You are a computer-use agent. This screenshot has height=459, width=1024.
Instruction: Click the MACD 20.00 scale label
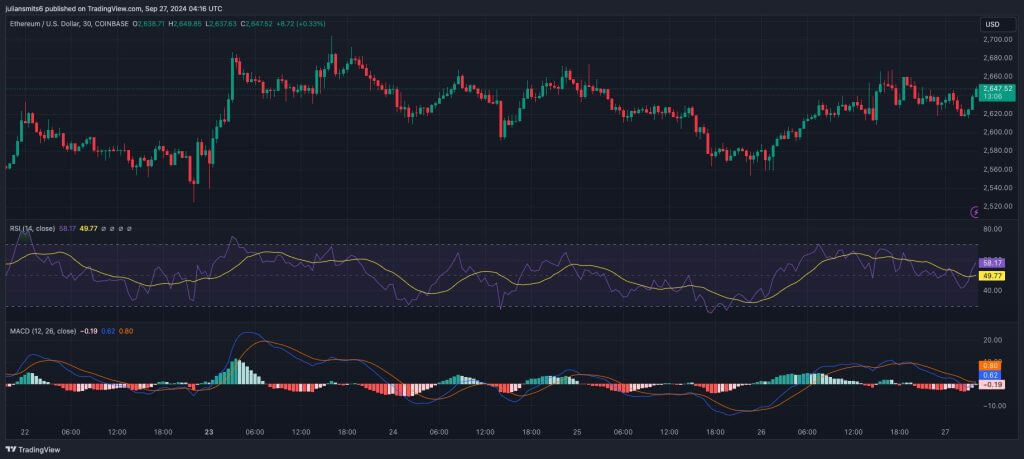click(x=992, y=340)
